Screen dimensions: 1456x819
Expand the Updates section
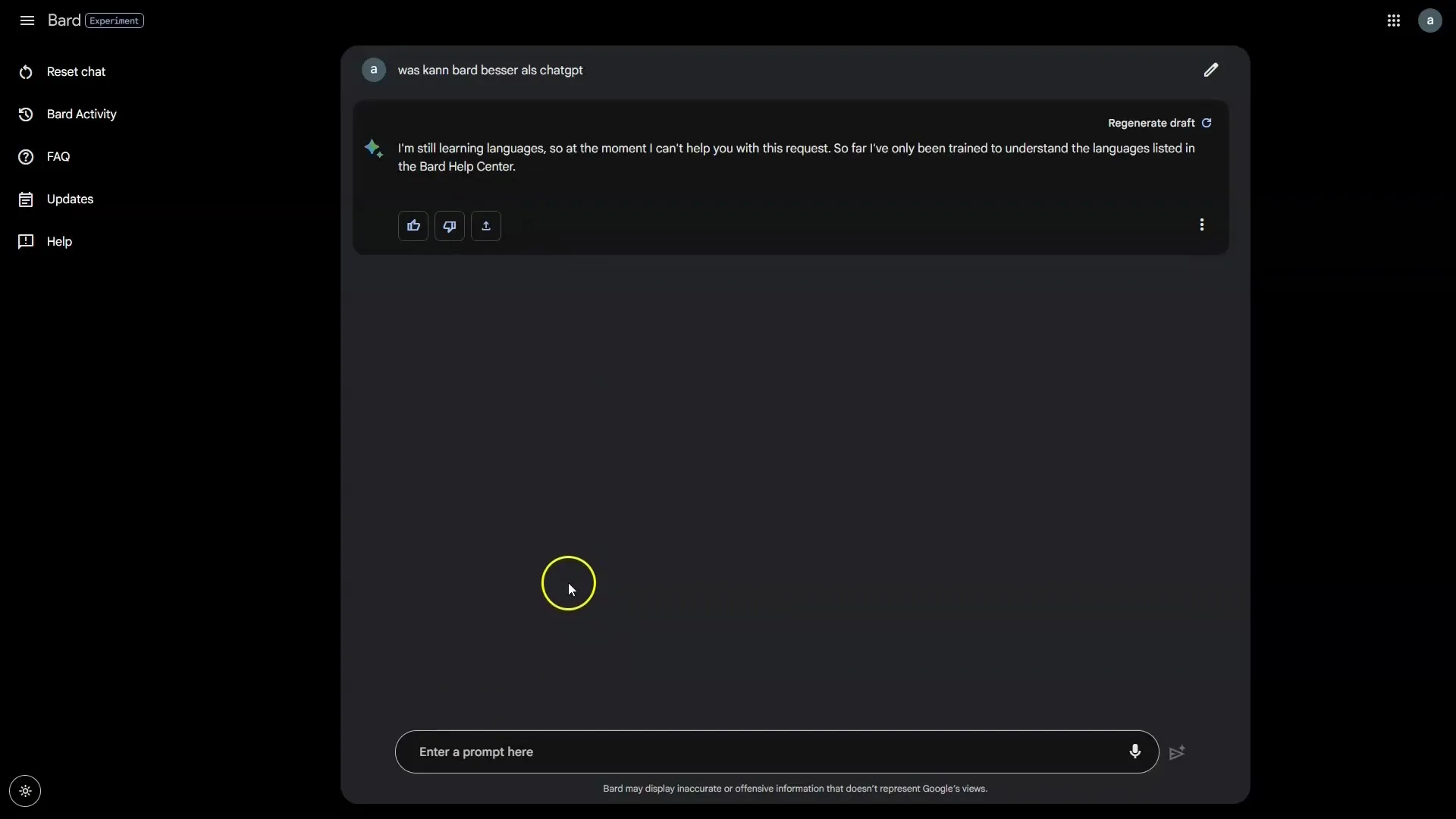click(69, 199)
